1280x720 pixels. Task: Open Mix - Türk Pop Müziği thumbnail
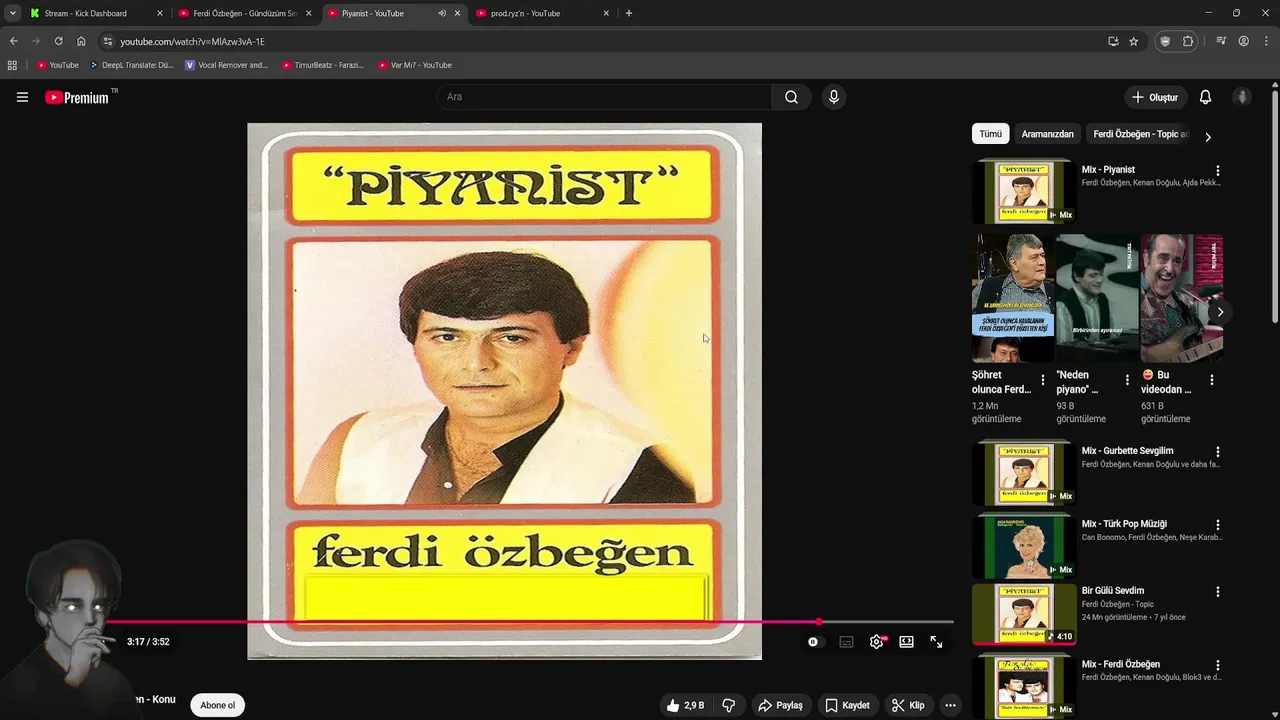(1024, 546)
